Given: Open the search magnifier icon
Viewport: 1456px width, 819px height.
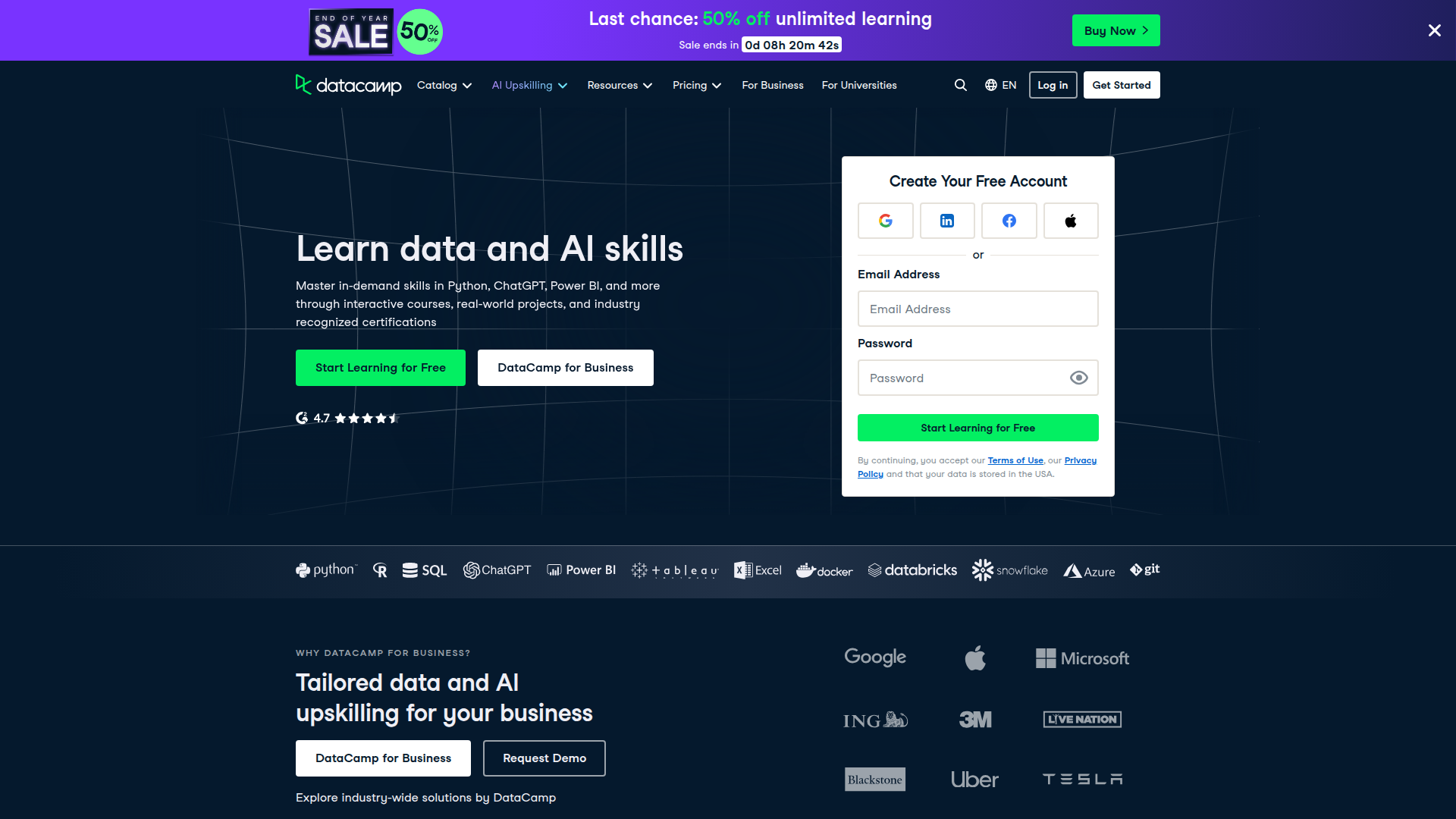Looking at the screenshot, I should (x=961, y=85).
